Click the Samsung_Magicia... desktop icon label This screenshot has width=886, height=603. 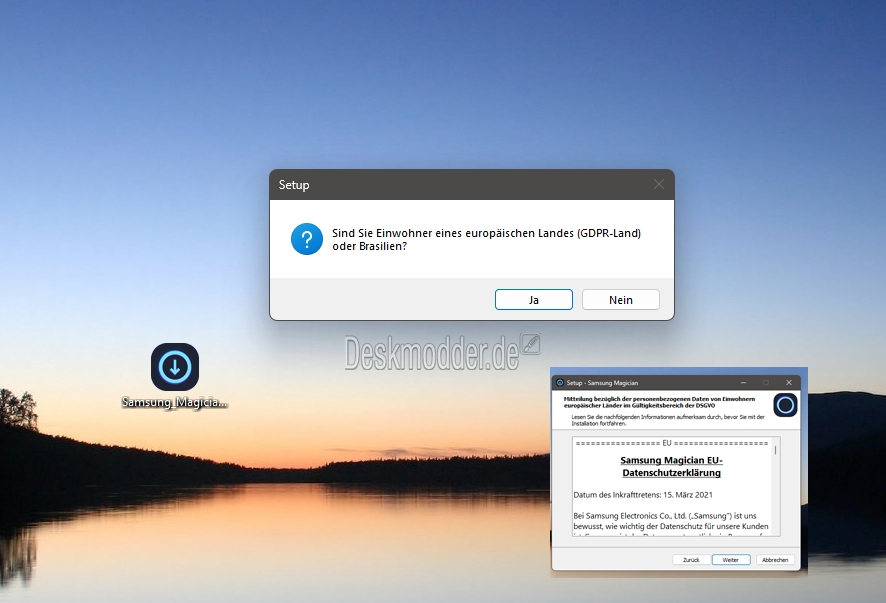(x=175, y=402)
